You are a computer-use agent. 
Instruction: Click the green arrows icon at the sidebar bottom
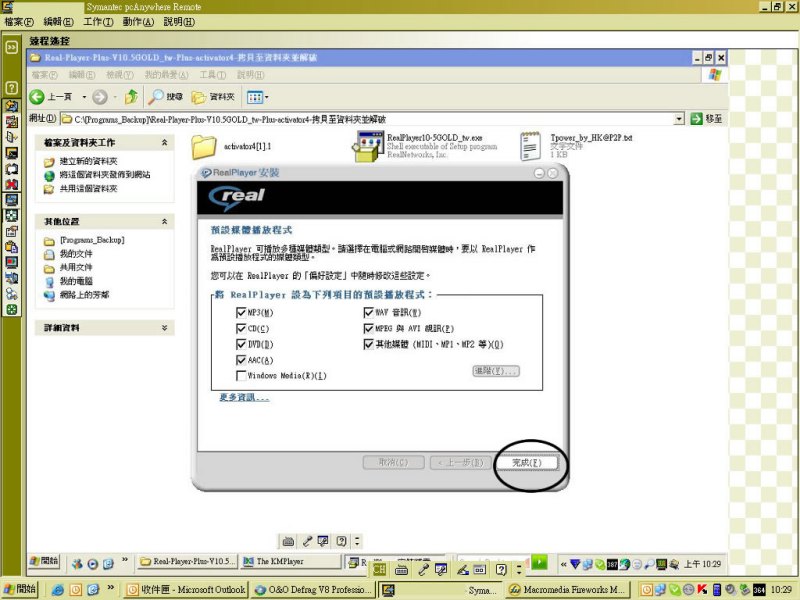pyautogui.click(x=11, y=310)
